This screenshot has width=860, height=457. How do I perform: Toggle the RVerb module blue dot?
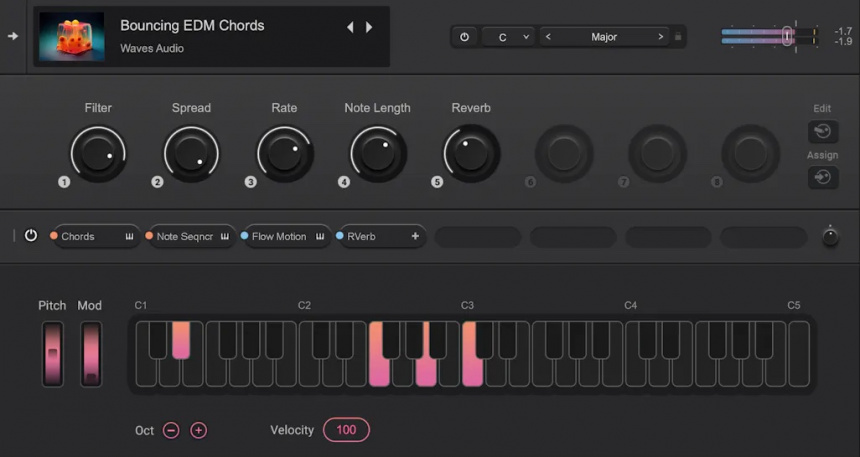[x=340, y=236]
